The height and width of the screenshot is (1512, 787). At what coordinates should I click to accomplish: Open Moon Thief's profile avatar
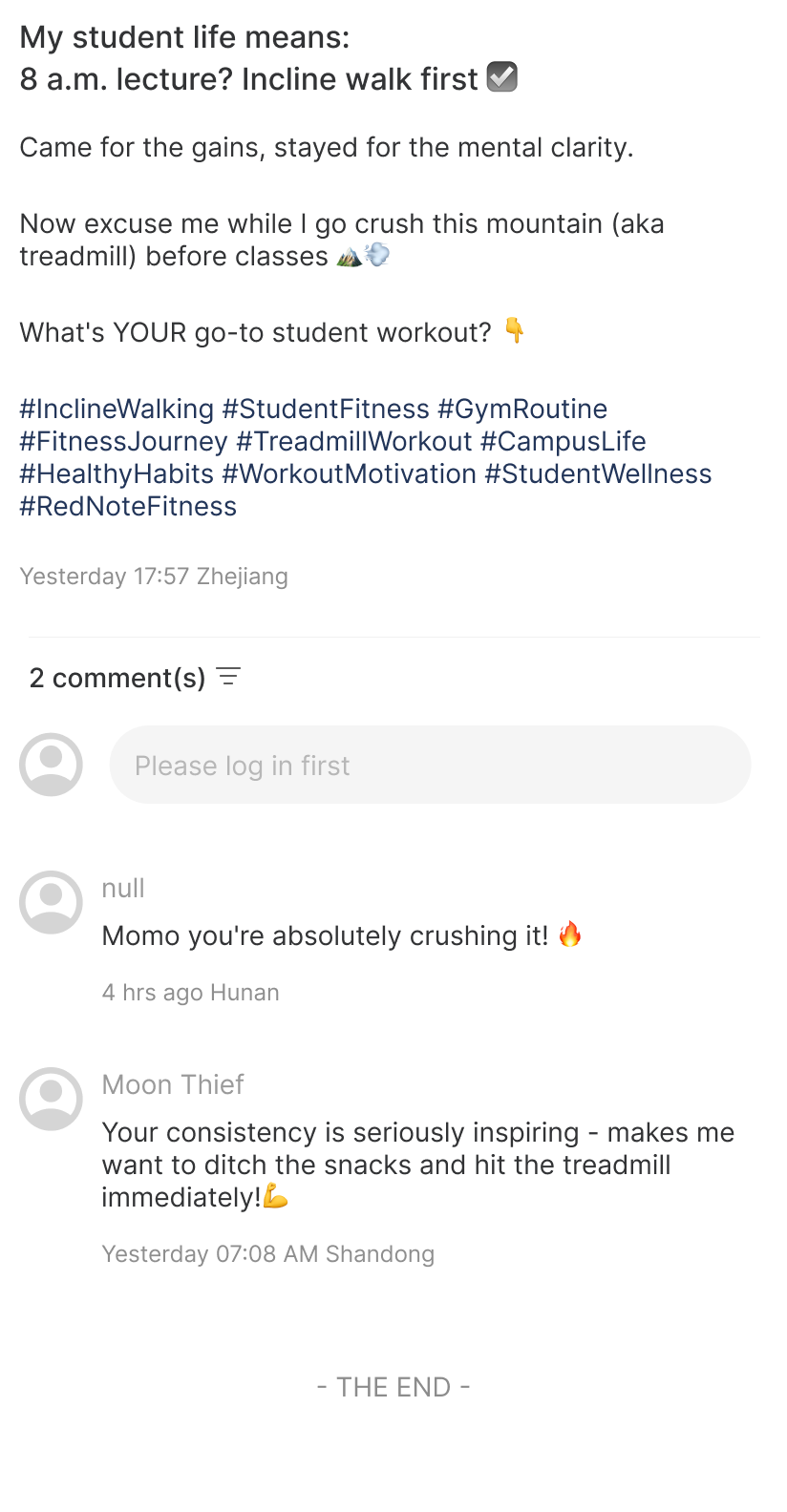point(51,1099)
